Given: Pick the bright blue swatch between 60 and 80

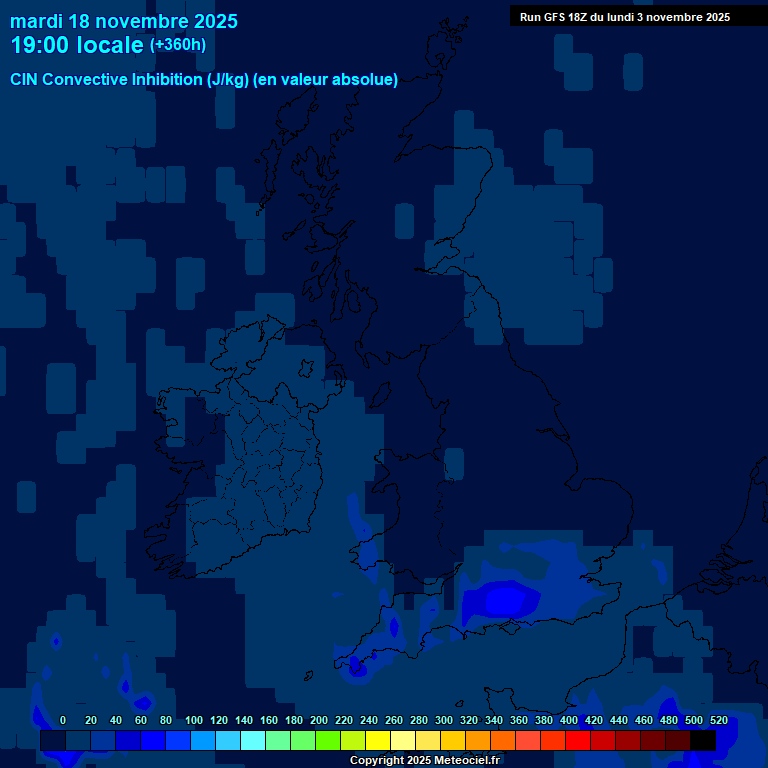Looking at the screenshot, I should point(153,740).
